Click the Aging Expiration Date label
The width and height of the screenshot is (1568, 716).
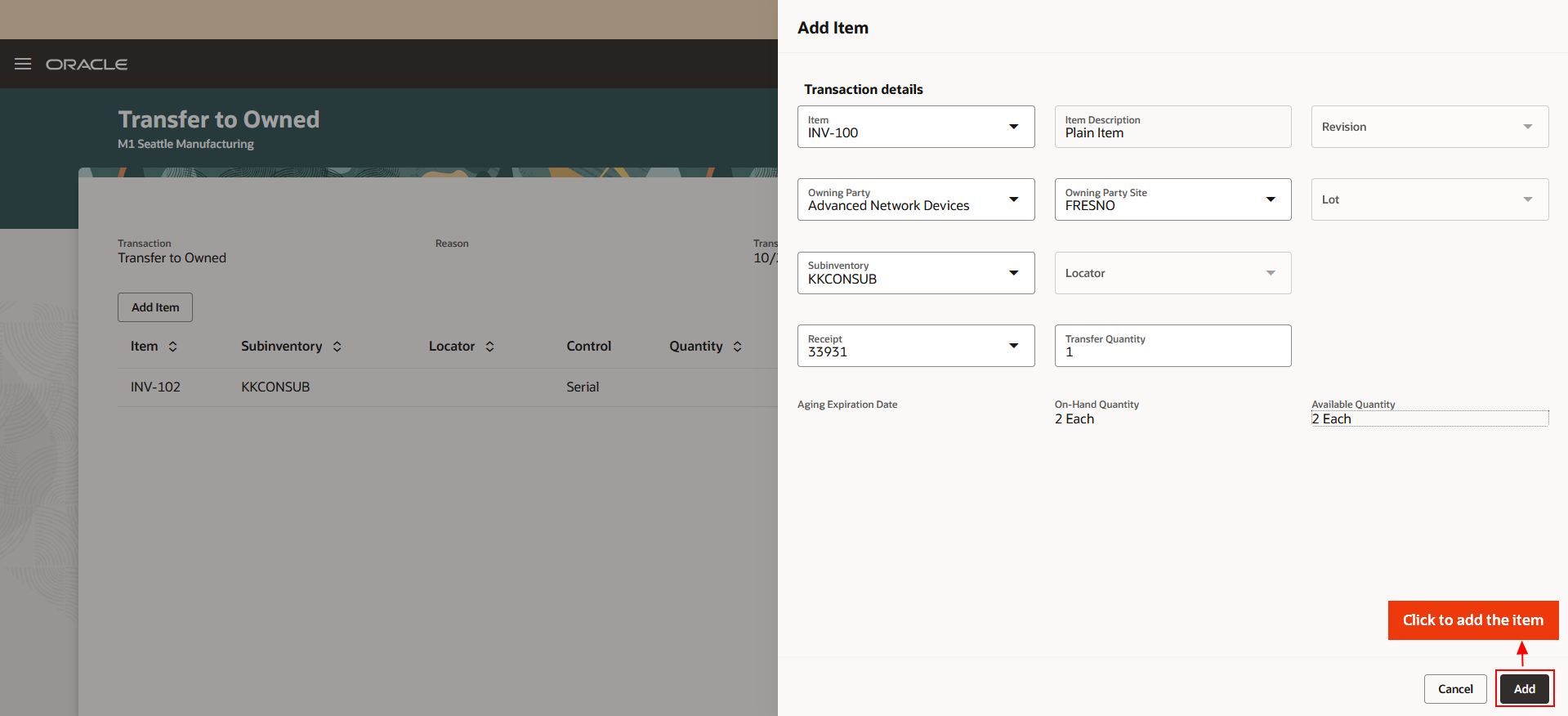tap(847, 405)
